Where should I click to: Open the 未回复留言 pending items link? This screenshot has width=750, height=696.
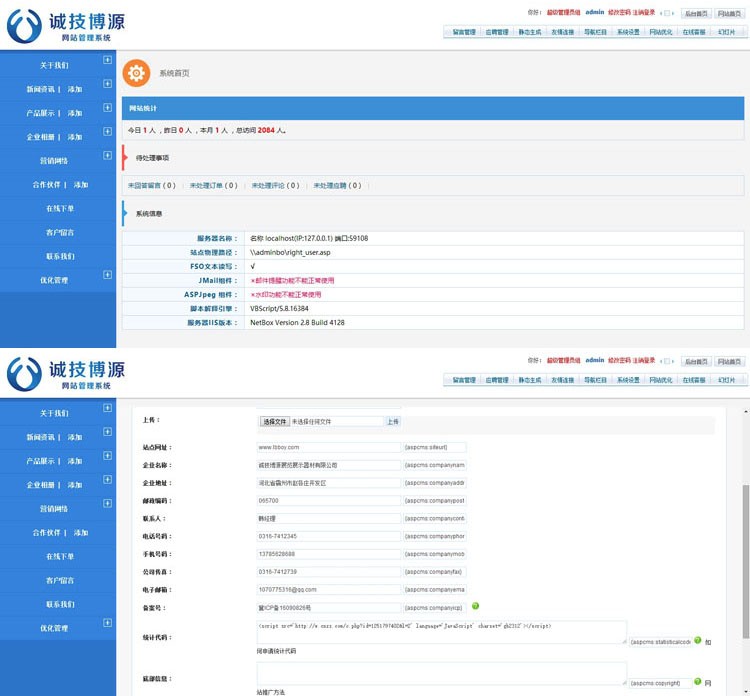point(151,185)
